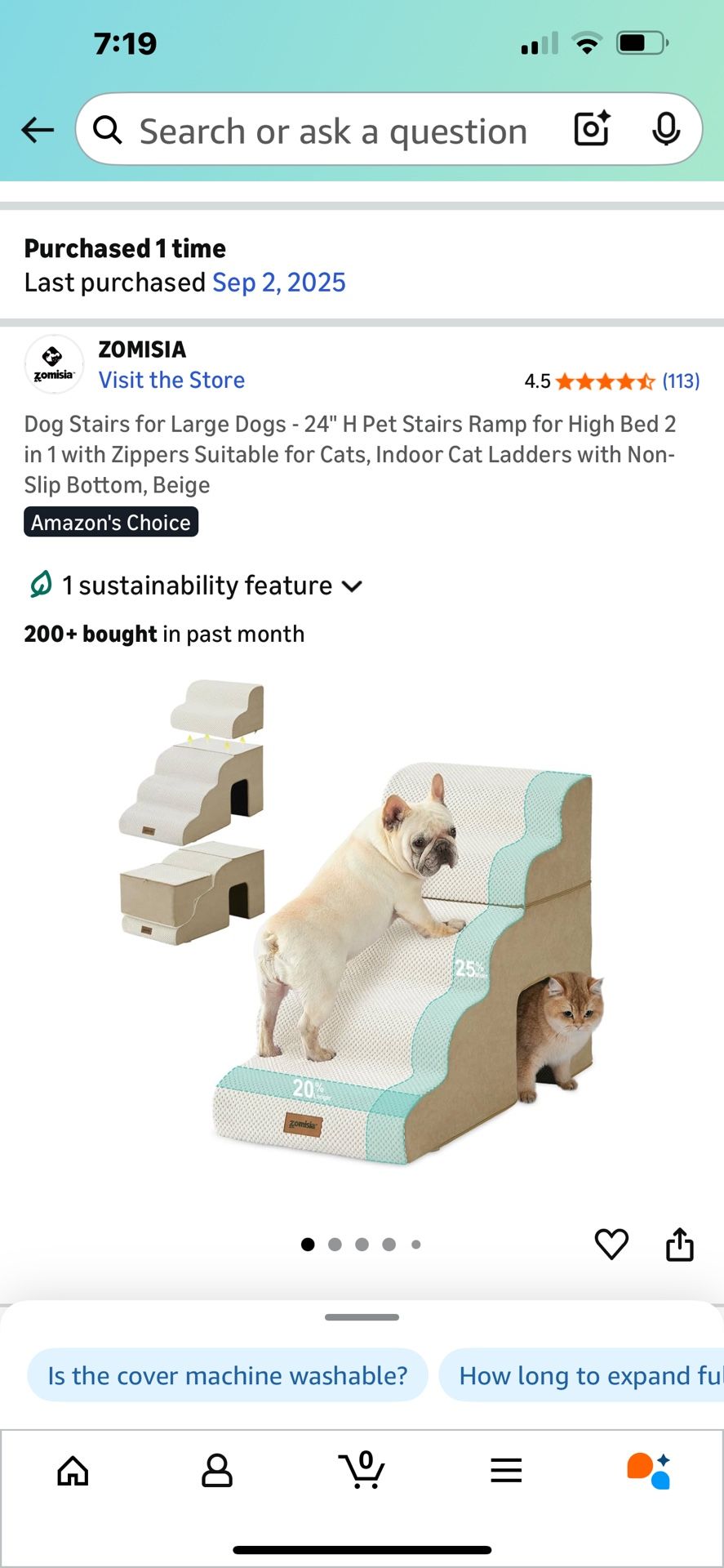This screenshot has height=1568, width=724.
Task: Tap the back arrow icon
Action: [x=38, y=130]
